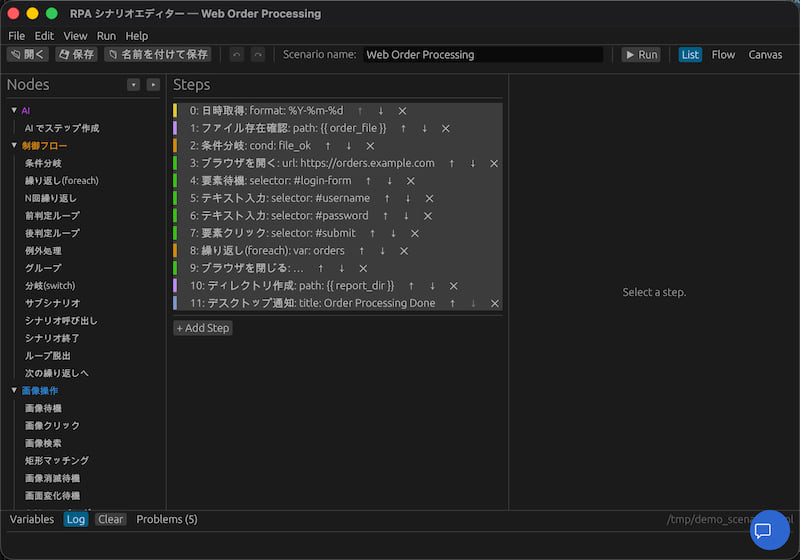Delete step 8 繰り返し(foreach)

click(x=404, y=251)
